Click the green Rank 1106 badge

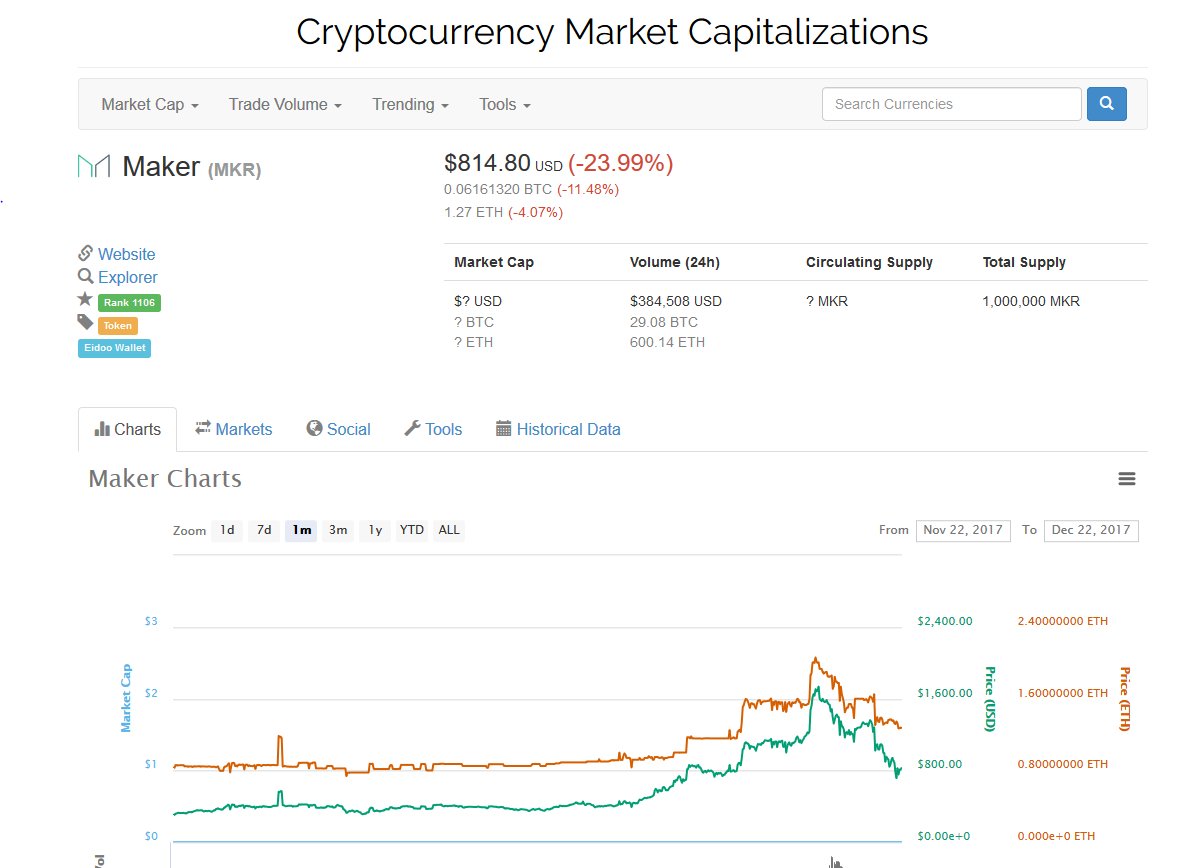(129, 302)
